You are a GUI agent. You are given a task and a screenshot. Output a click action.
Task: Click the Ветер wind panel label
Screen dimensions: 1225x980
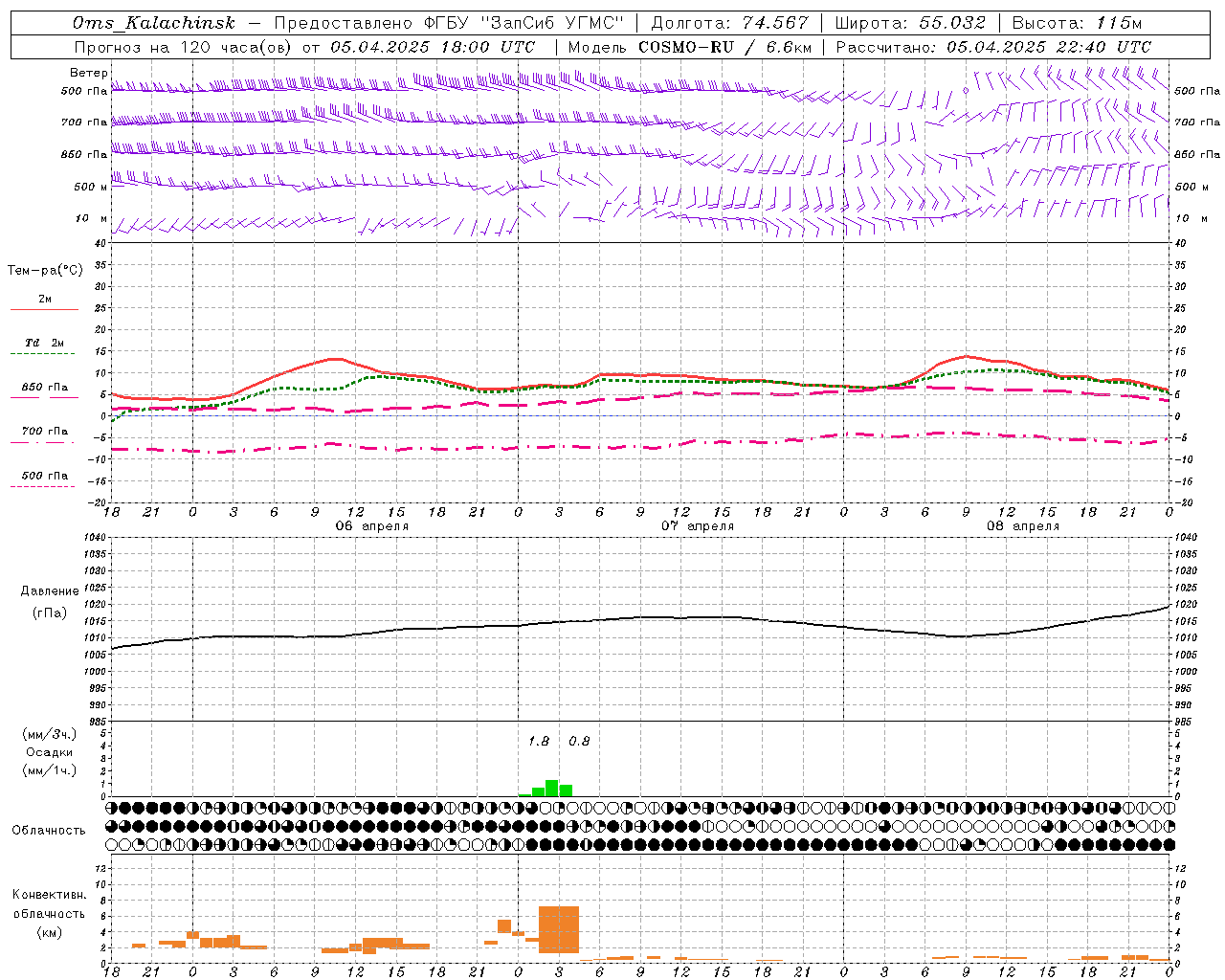tap(88, 73)
